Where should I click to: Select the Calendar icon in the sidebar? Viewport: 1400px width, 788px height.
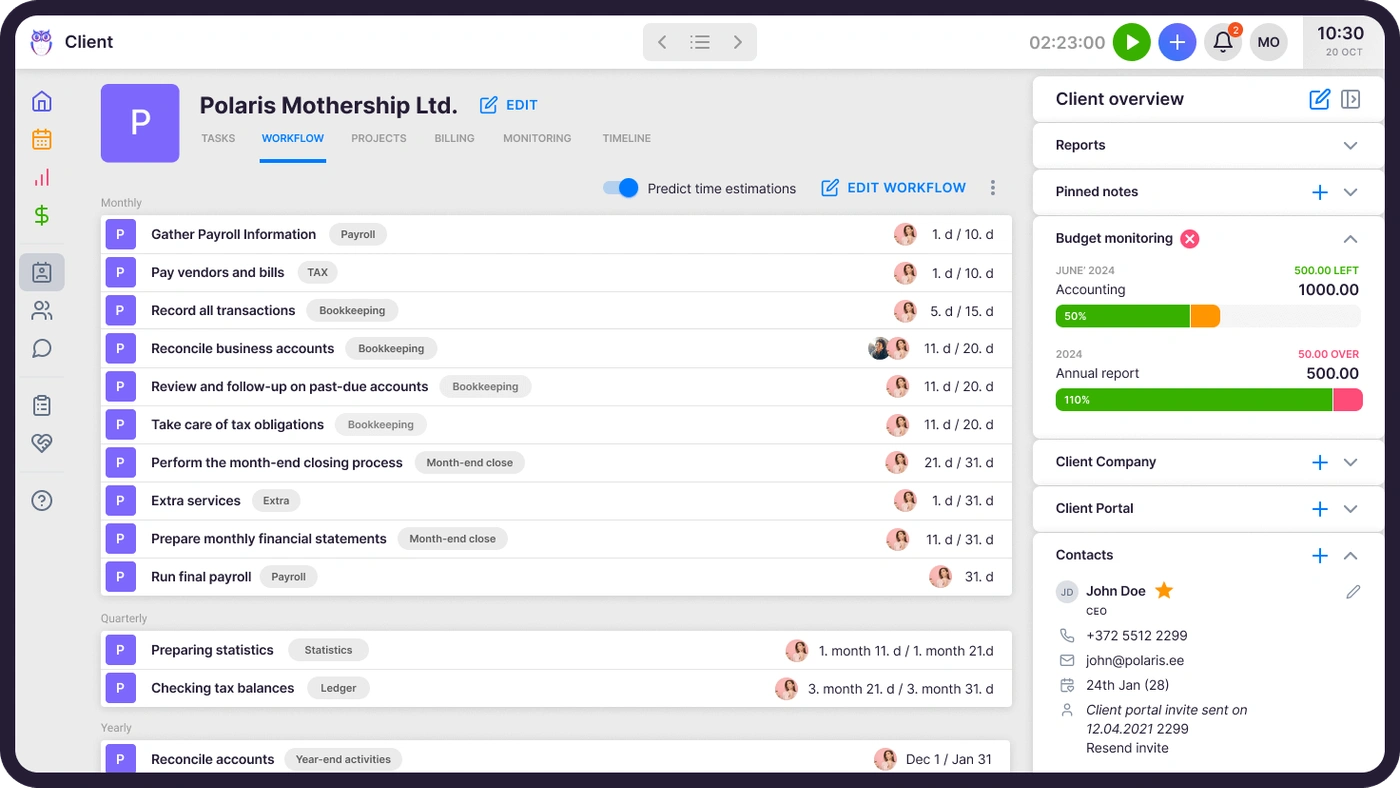[41, 139]
